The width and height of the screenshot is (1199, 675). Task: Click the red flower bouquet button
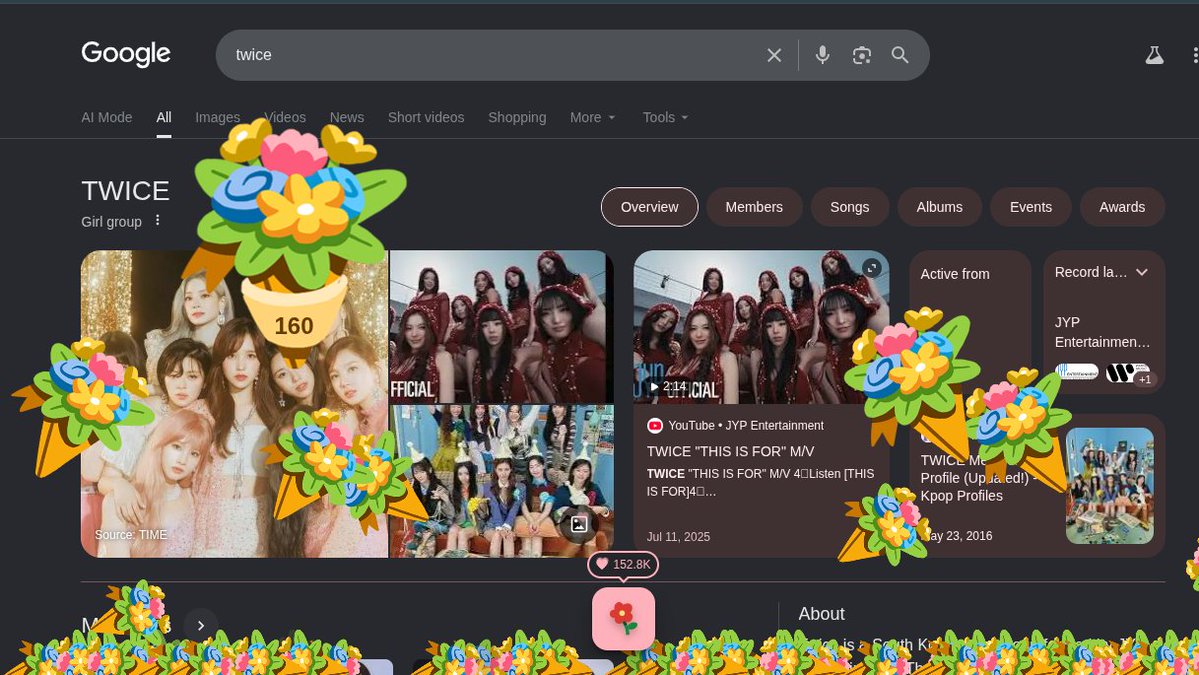(623, 618)
